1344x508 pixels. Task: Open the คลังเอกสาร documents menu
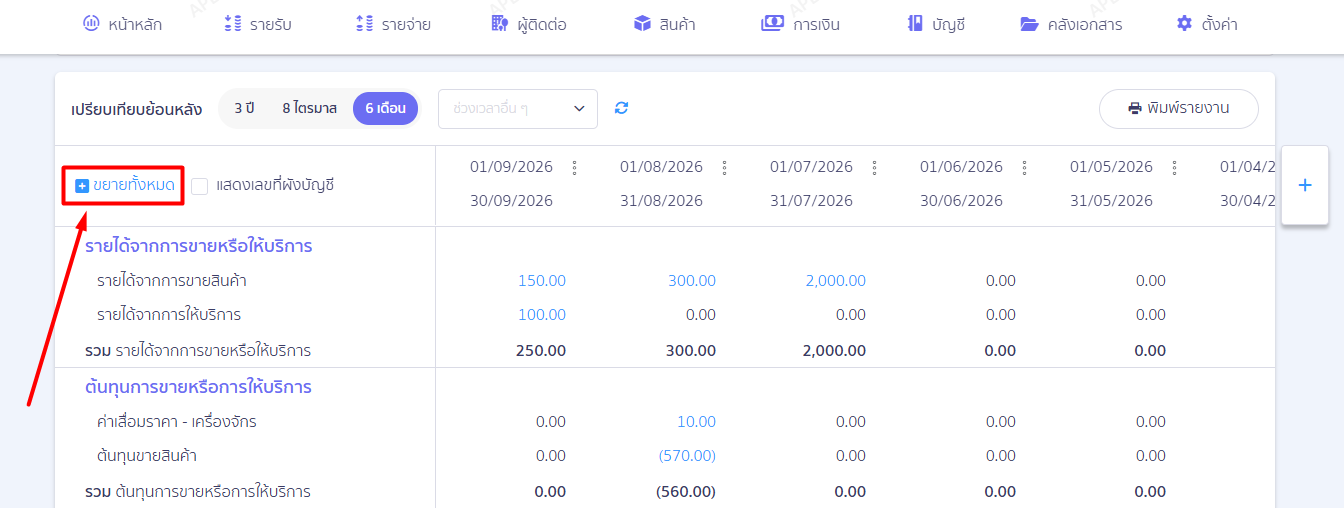(x=1071, y=24)
